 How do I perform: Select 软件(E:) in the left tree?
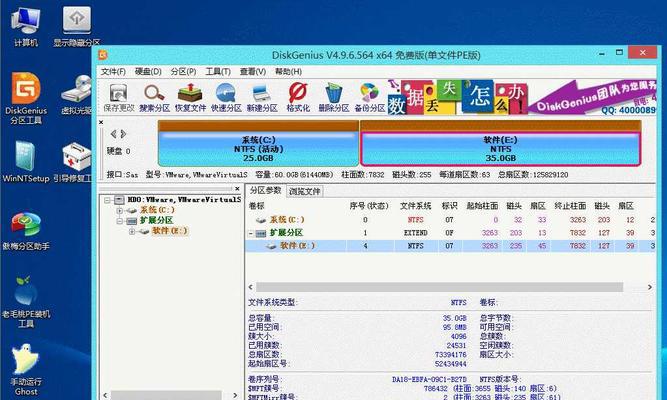[x=169, y=231]
